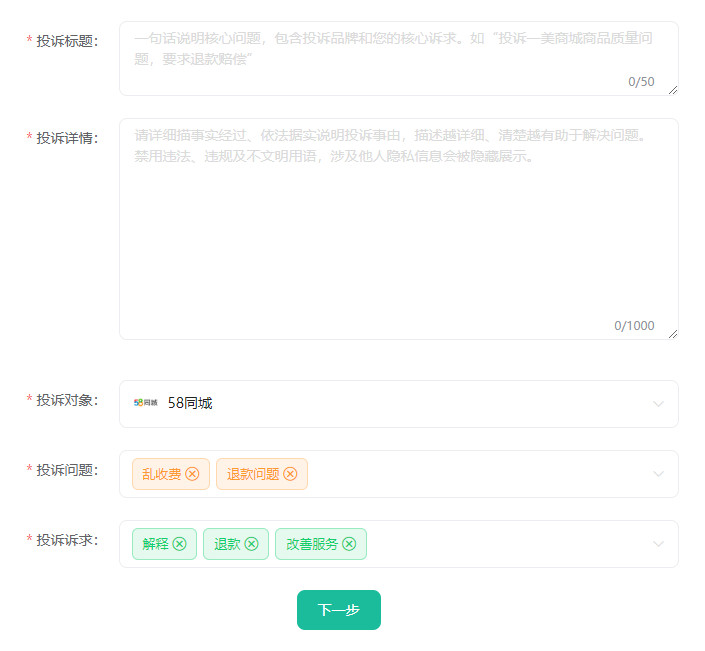Viewport: 705px width, 651px height.
Task: Remove the 改善服务 tag via its X icon
Action: pyautogui.click(x=349, y=544)
